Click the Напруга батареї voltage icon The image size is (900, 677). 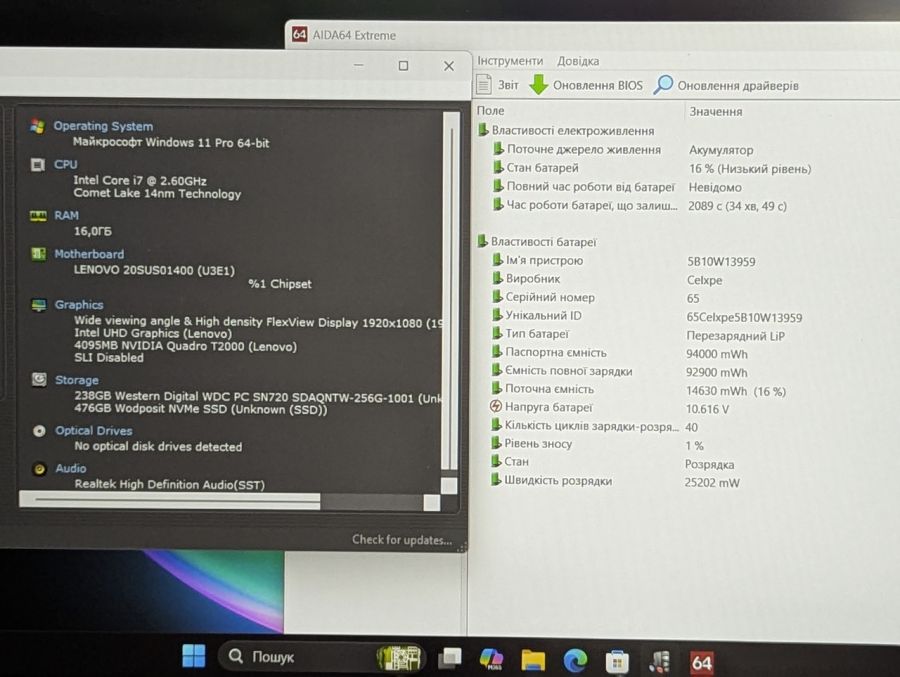[495, 407]
